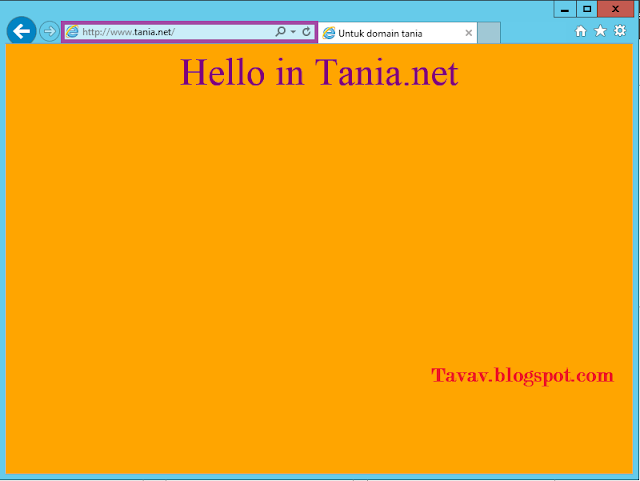This screenshot has width=640, height=481.
Task: Go back with the blue back arrow
Action: click(x=21, y=31)
